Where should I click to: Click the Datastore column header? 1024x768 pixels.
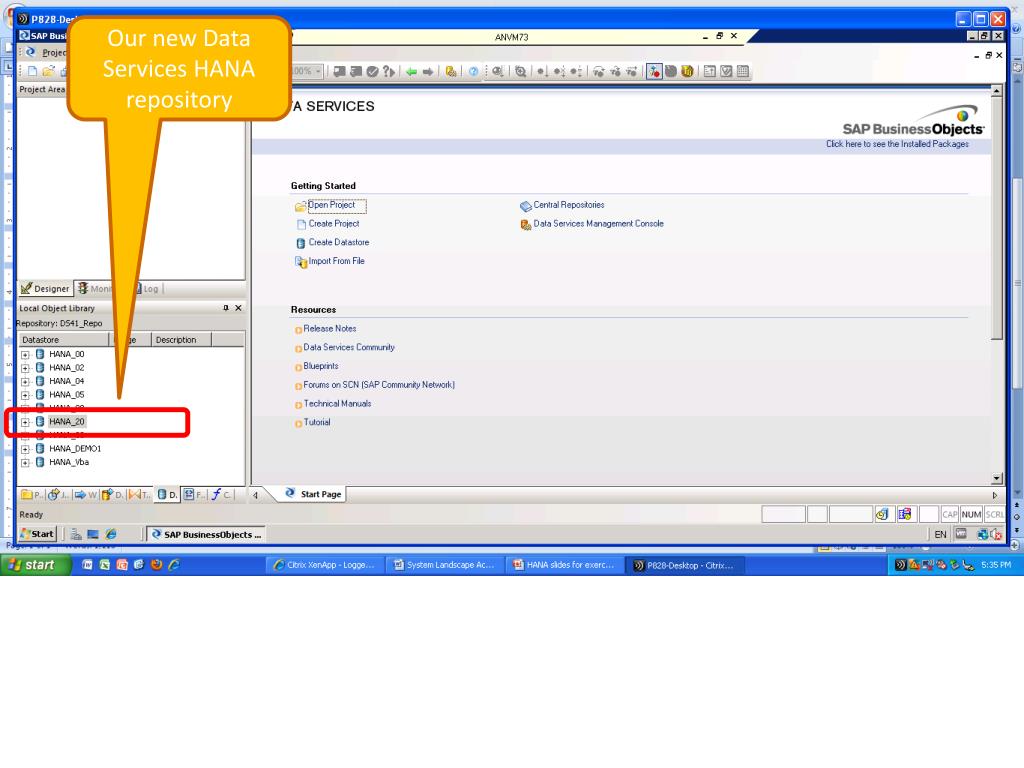63,340
